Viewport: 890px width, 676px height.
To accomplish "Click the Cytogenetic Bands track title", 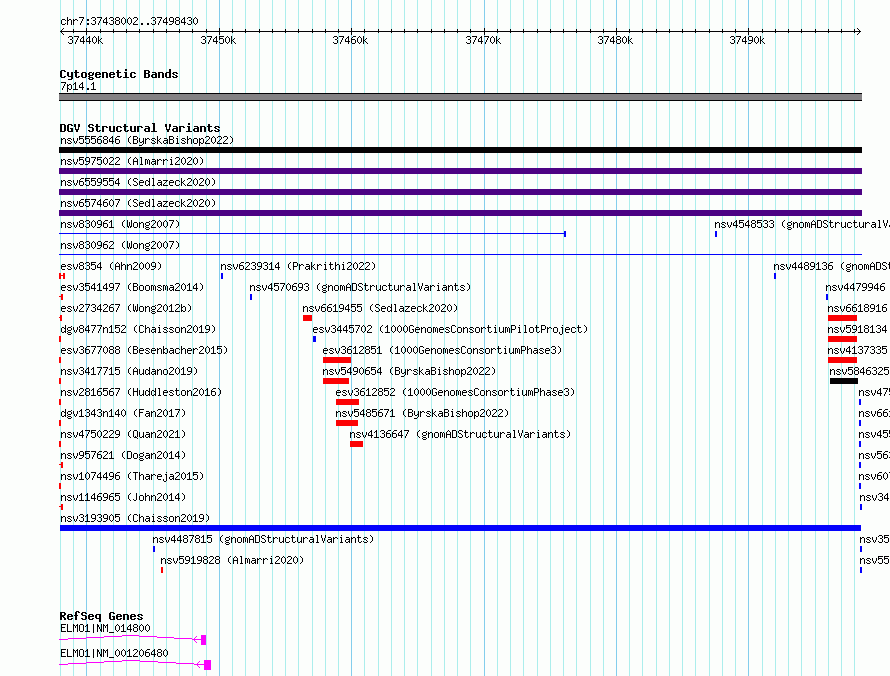I will point(119,74).
